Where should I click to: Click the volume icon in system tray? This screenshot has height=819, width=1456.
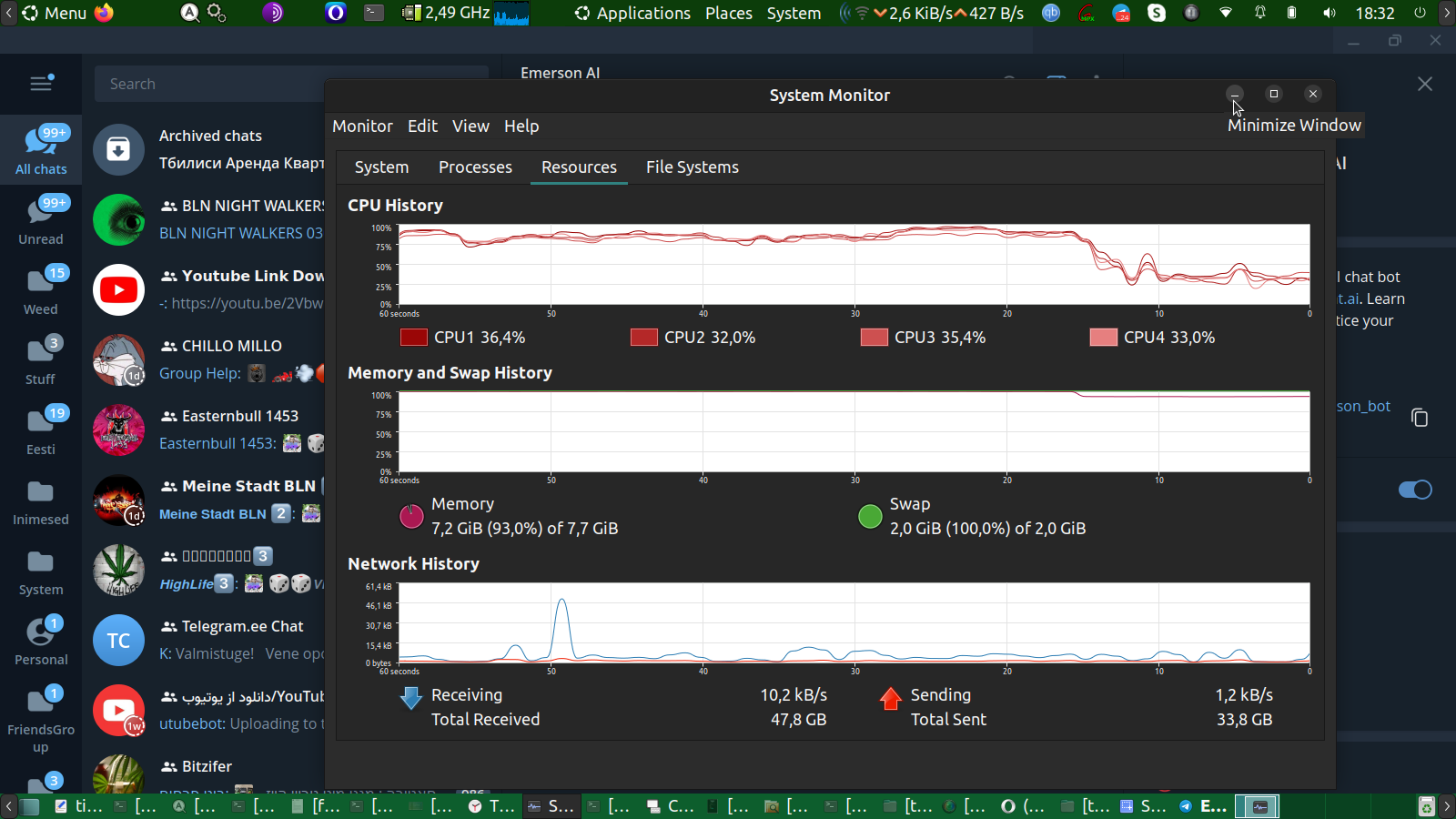pos(1330,13)
